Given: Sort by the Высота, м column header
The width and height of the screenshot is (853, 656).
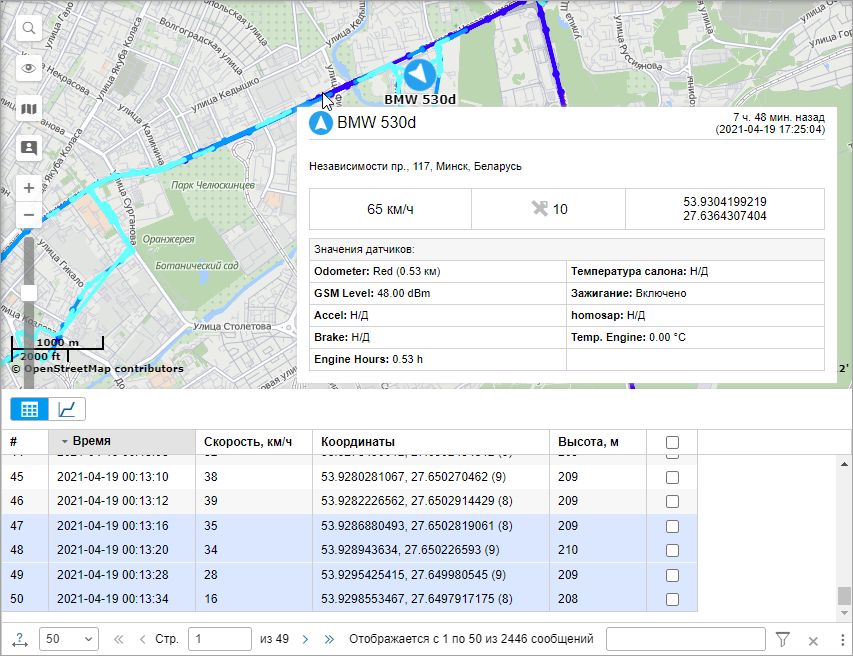Looking at the screenshot, I should tap(598, 442).
